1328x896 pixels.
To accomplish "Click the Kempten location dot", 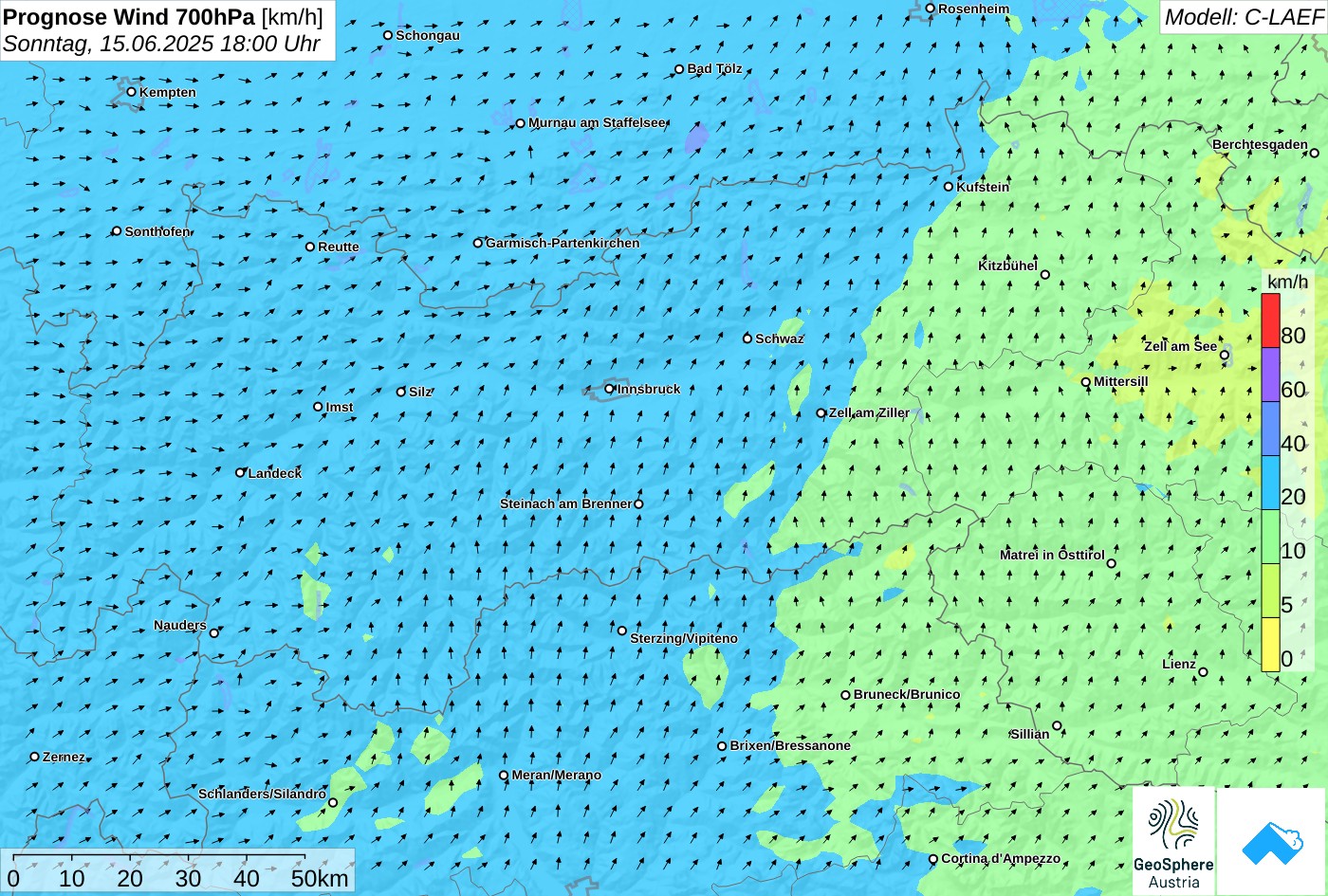I will [x=132, y=92].
